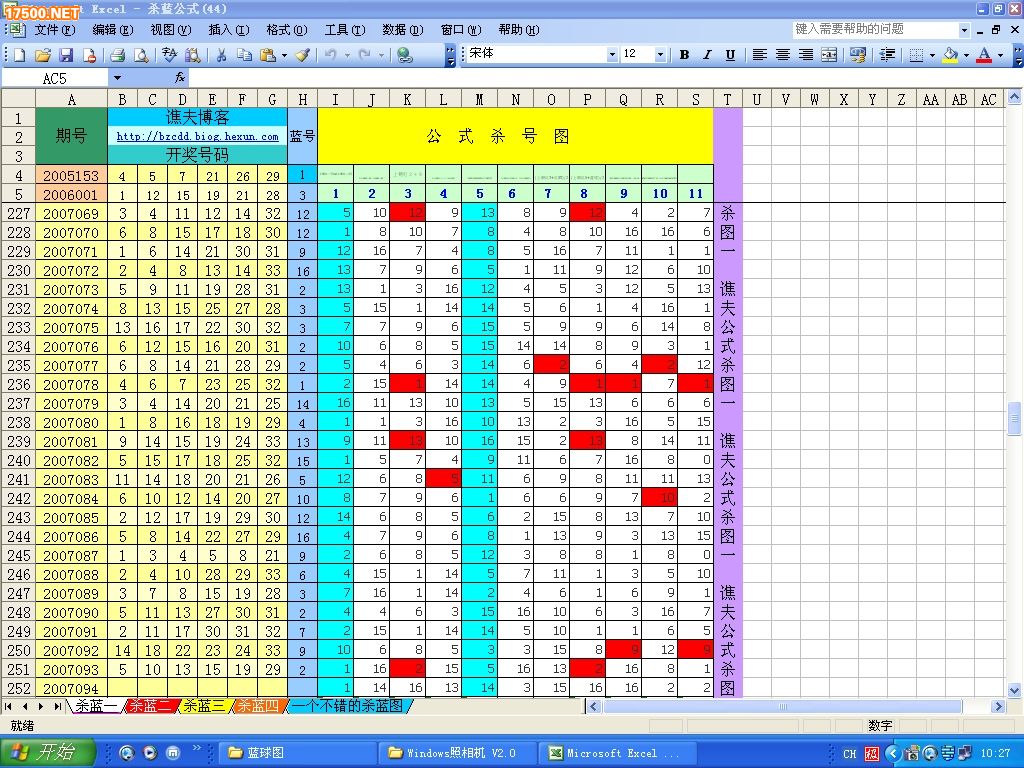The image size is (1024, 768).
Task: Apply cell borders
Action: tap(916, 55)
